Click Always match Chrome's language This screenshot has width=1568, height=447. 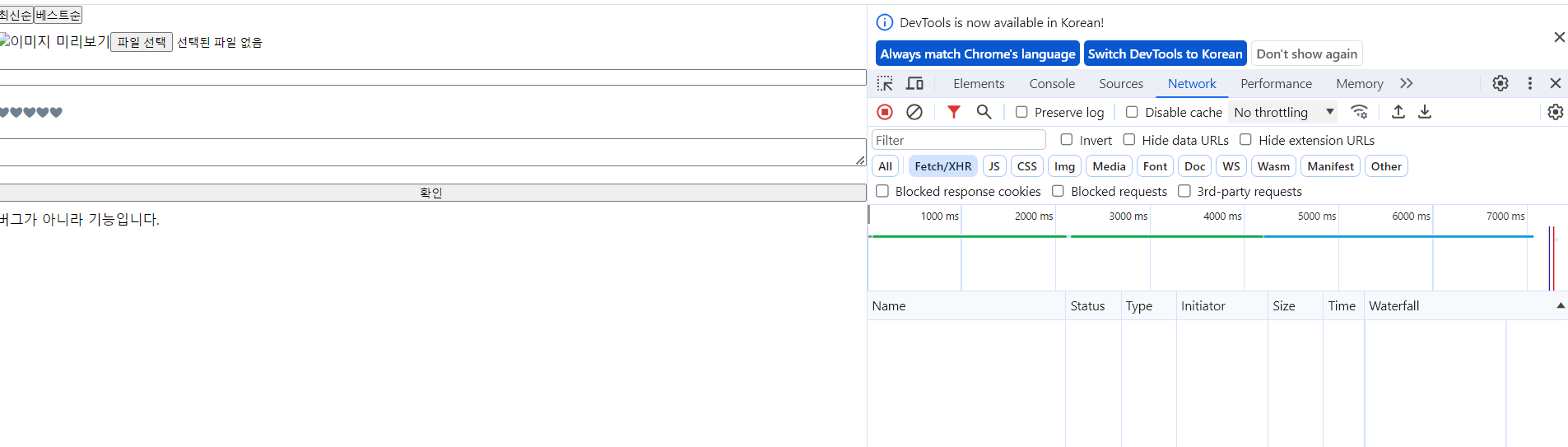[x=977, y=54]
